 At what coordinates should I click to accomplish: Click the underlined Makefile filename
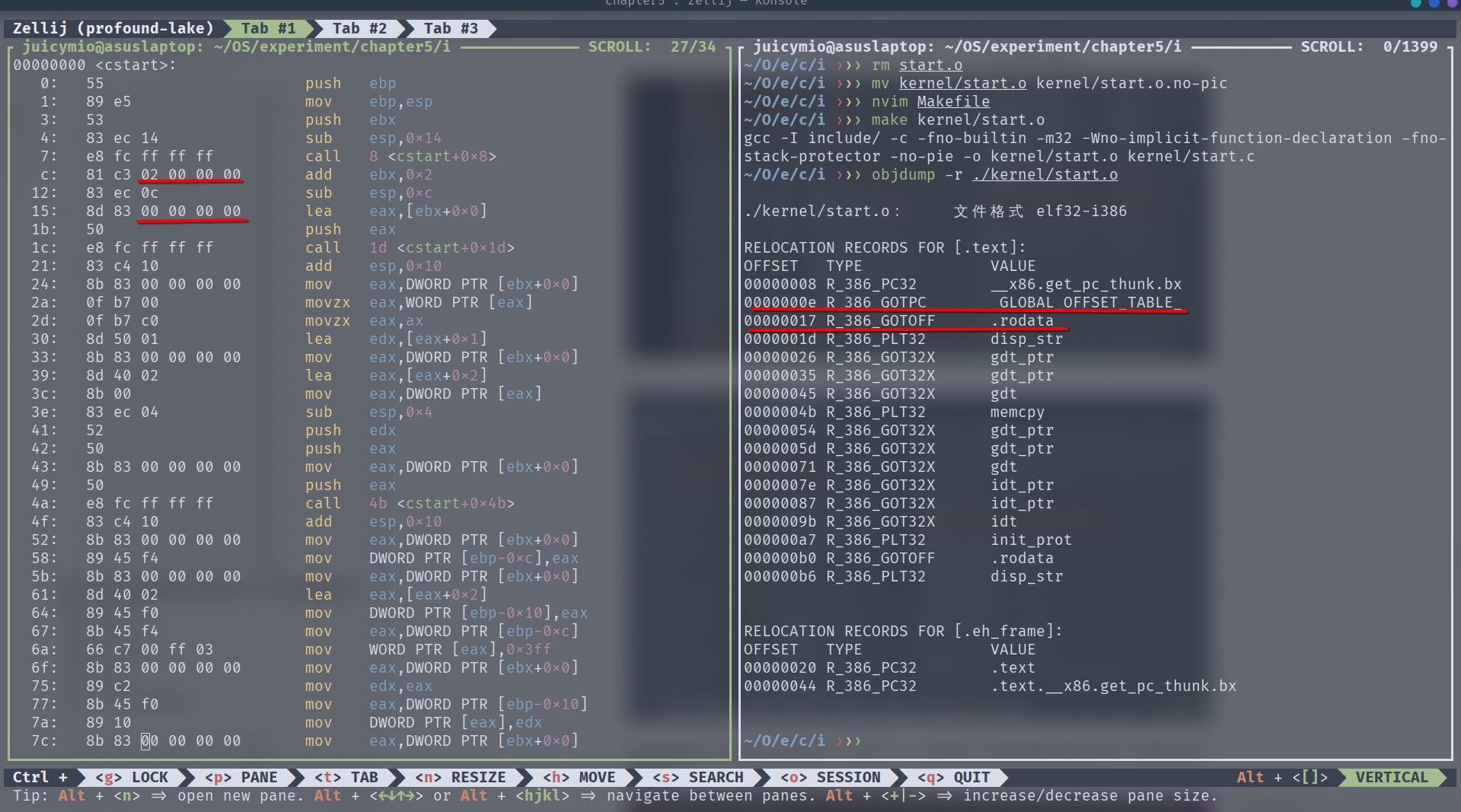953,101
